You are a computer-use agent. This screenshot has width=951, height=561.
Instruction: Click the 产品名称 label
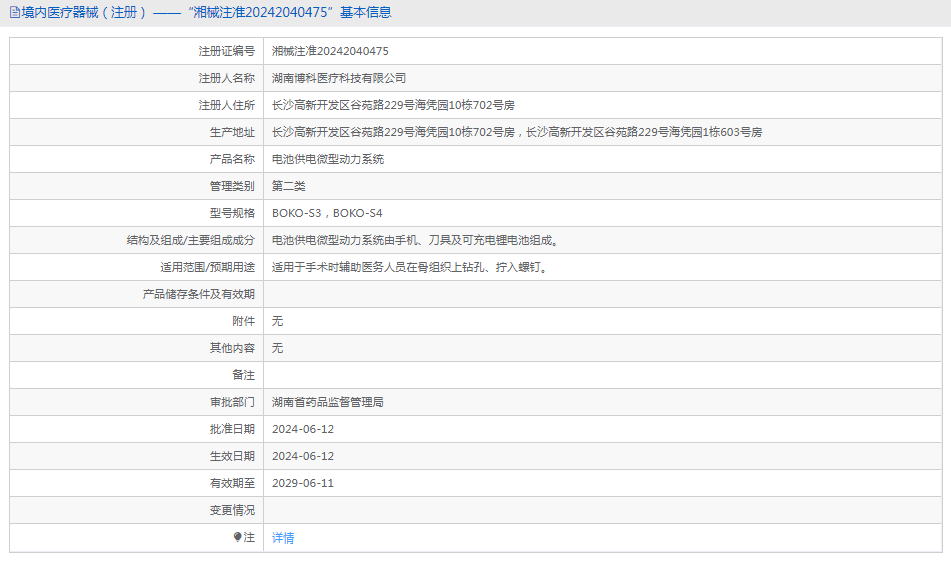(x=232, y=160)
